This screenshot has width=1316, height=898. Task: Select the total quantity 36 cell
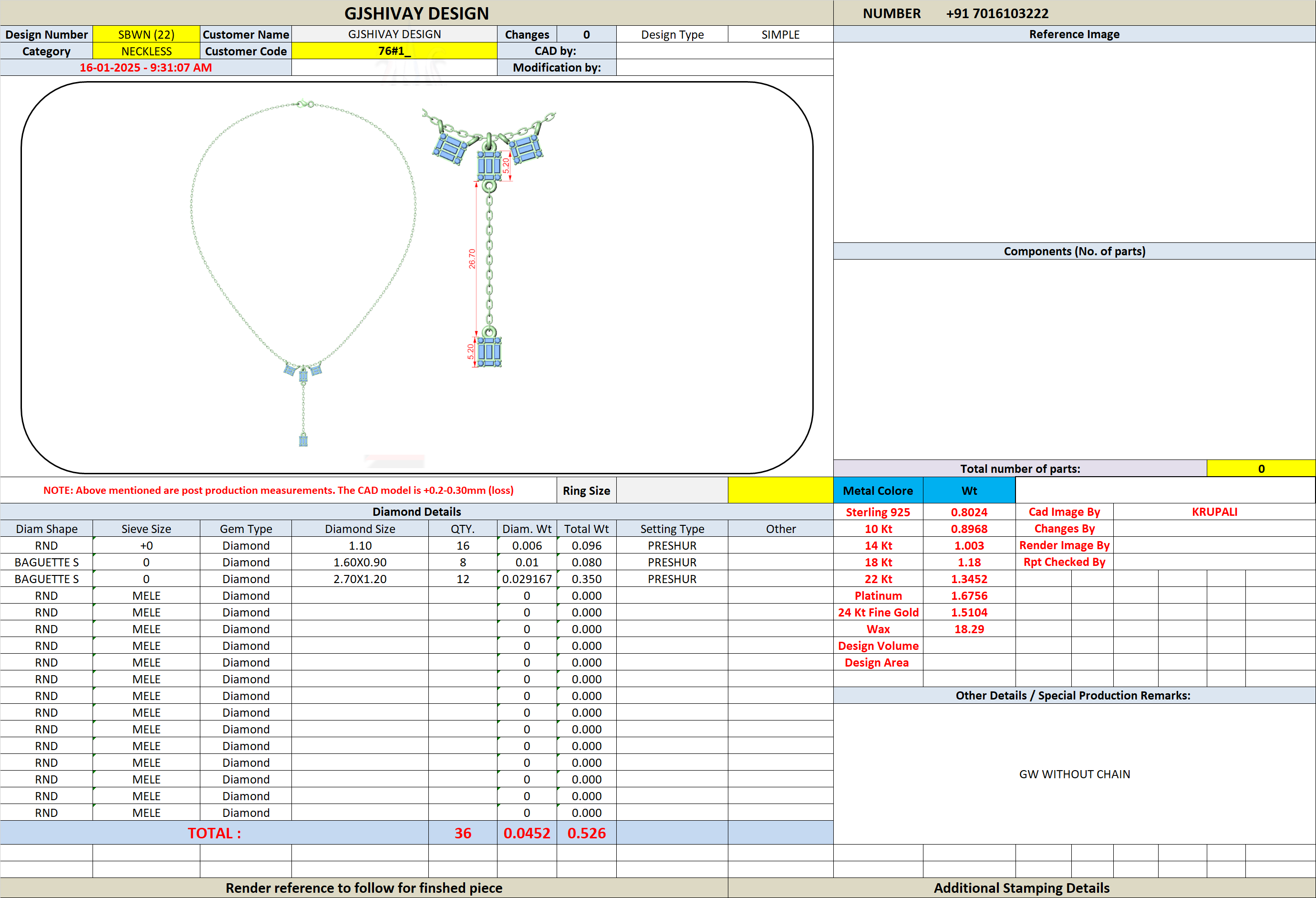pos(463,833)
